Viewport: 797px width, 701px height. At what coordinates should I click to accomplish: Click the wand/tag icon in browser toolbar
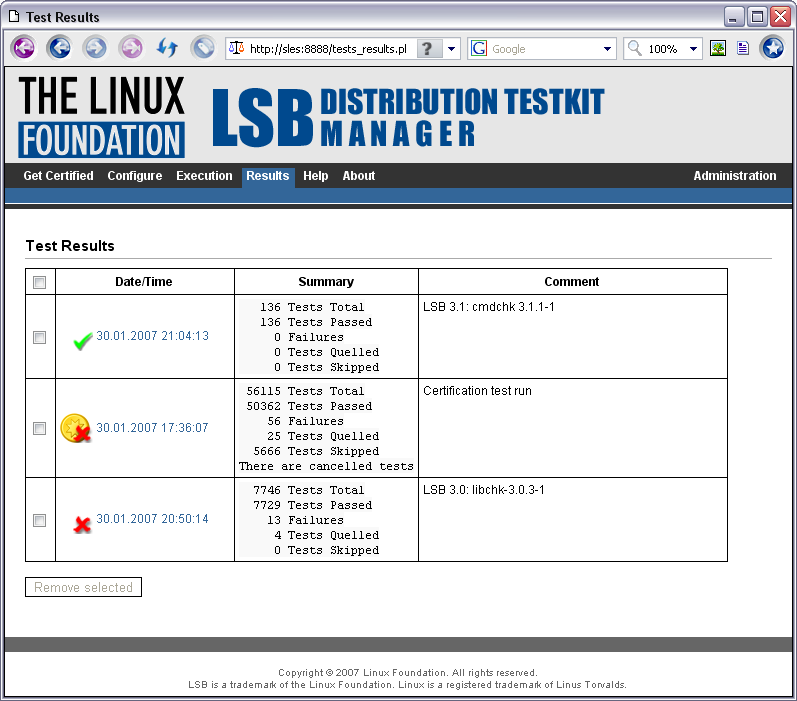[203, 48]
